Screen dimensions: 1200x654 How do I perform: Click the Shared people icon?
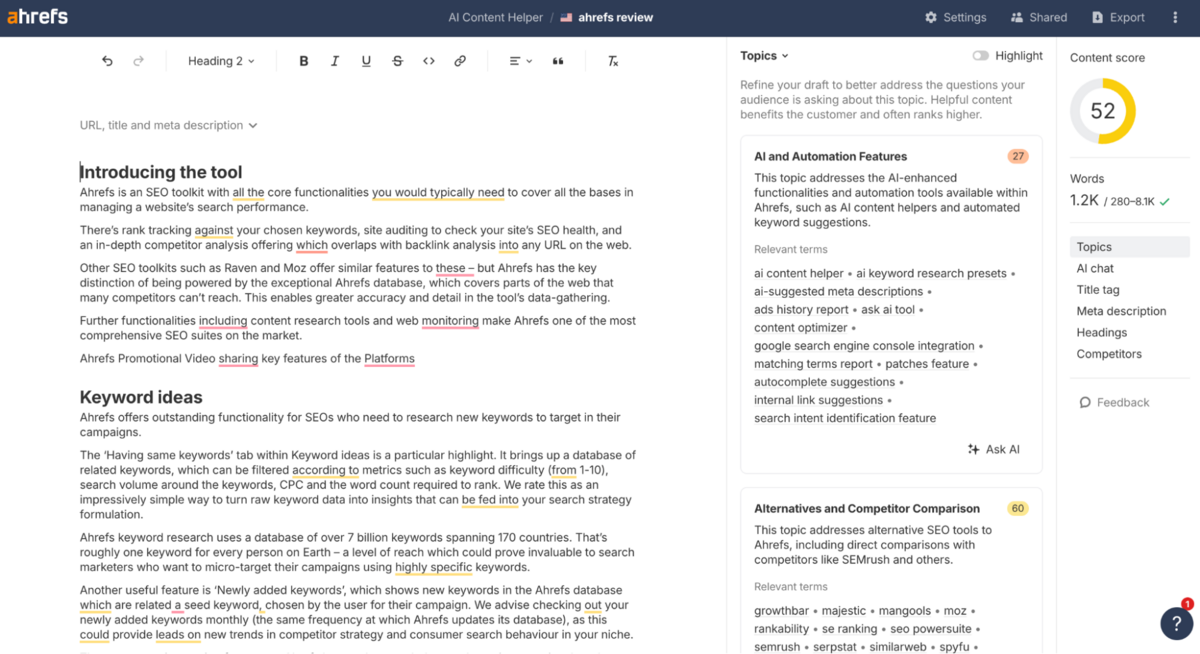tap(1017, 17)
